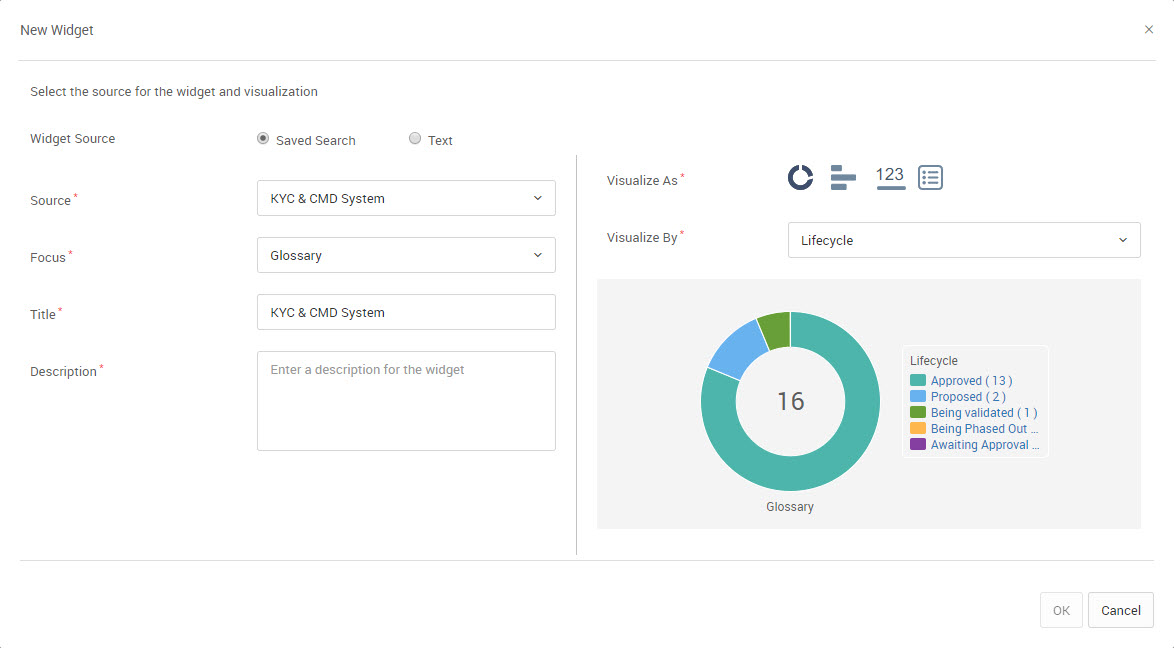Click the green Being validated legend swatch
The width and height of the screenshot is (1174, 648).
click(918, 413)
